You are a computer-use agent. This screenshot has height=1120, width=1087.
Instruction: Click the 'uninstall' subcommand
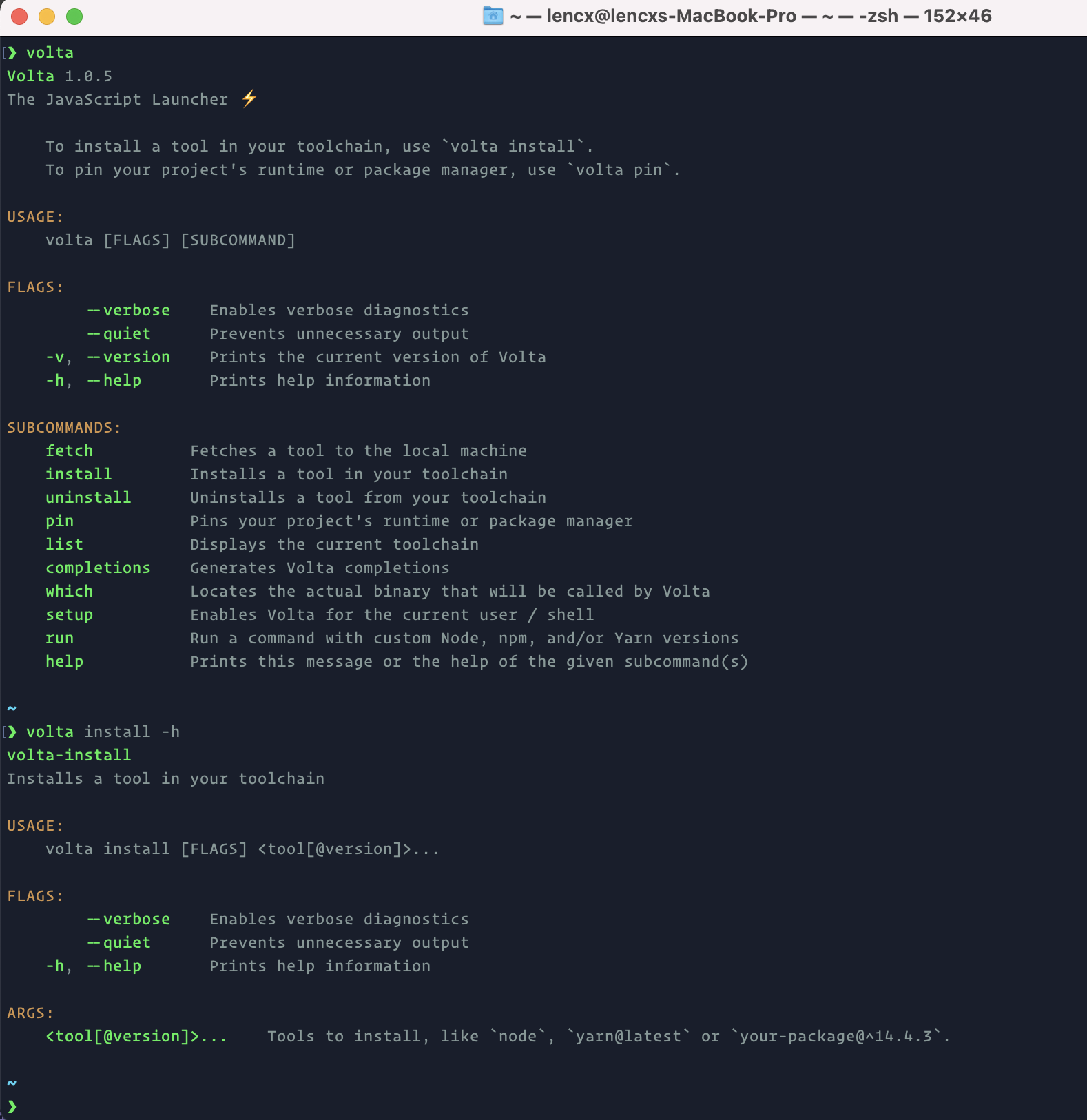click(x=88, y=497)
